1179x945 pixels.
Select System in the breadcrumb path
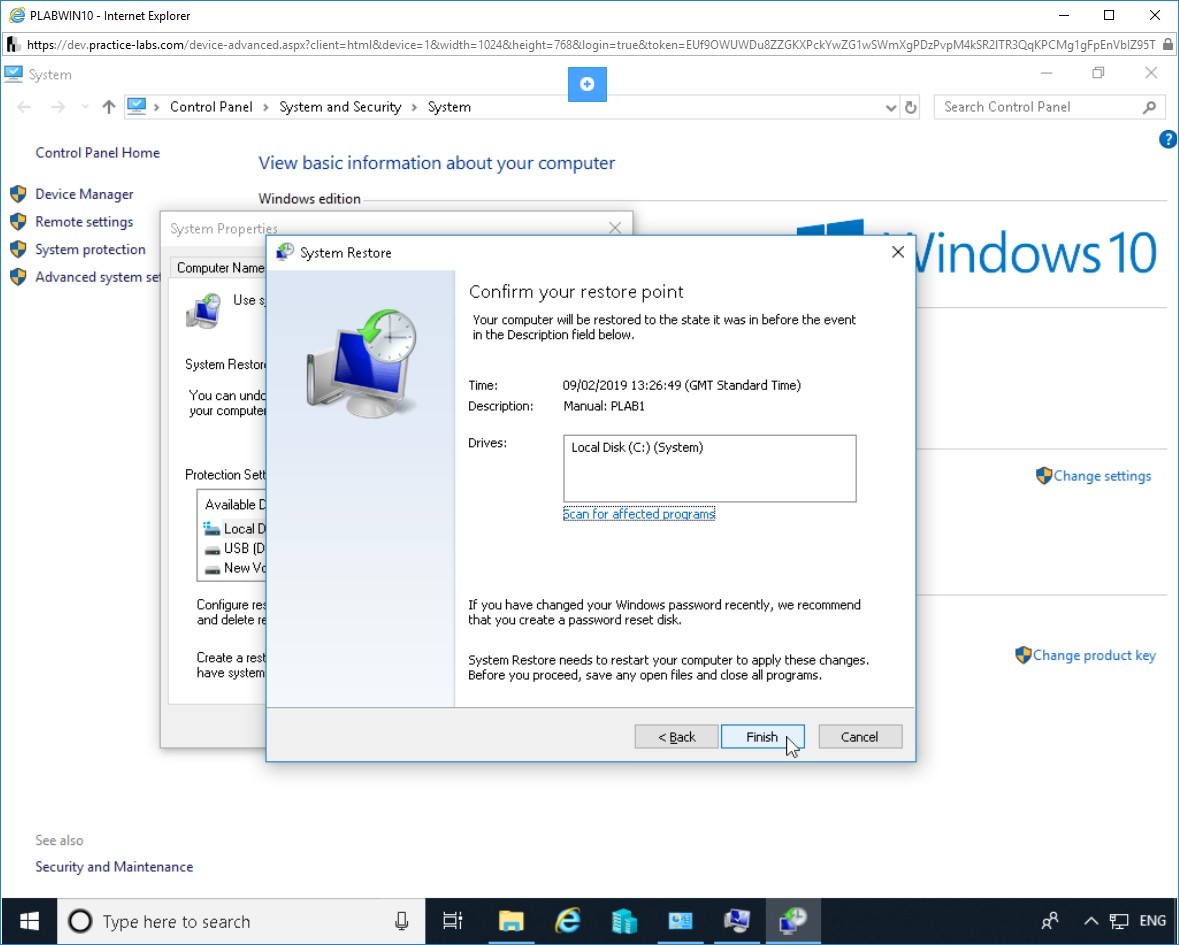pos(450,107)
